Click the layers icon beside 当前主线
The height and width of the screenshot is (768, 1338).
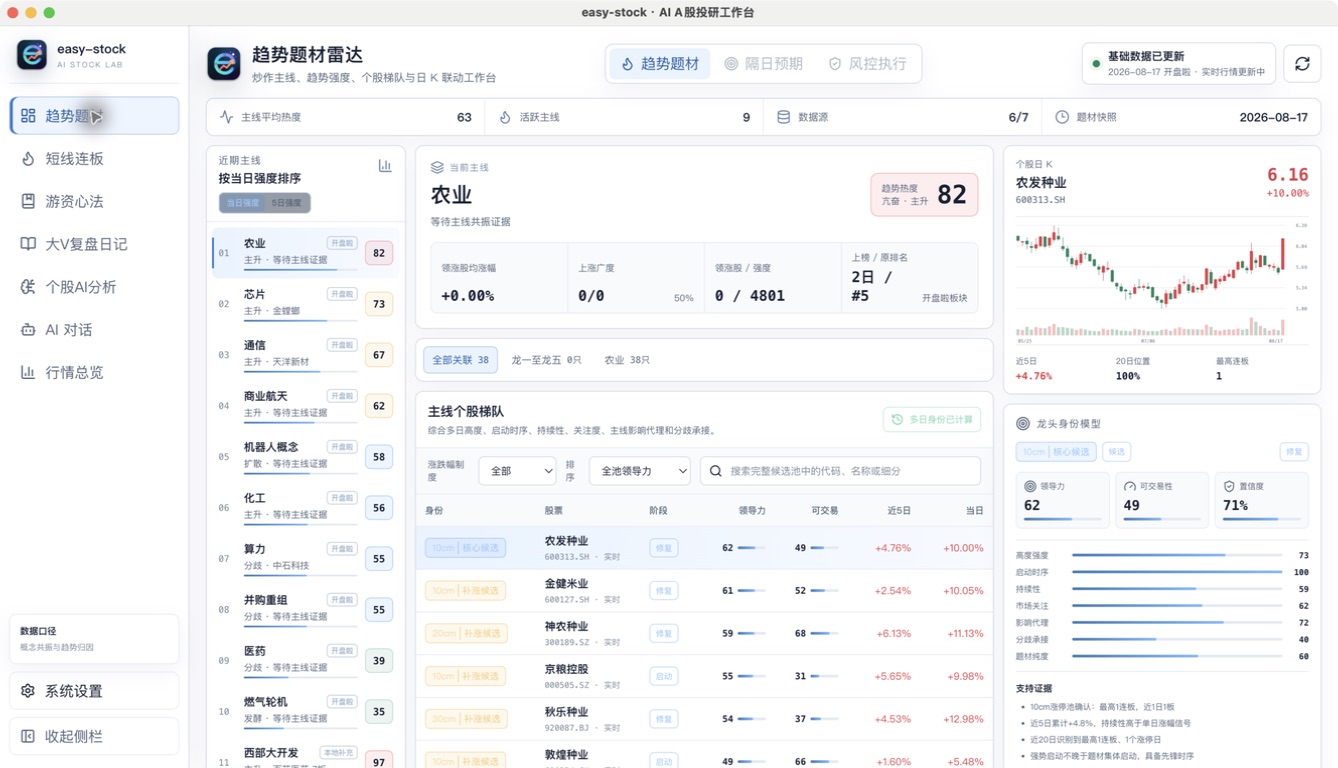437,167
